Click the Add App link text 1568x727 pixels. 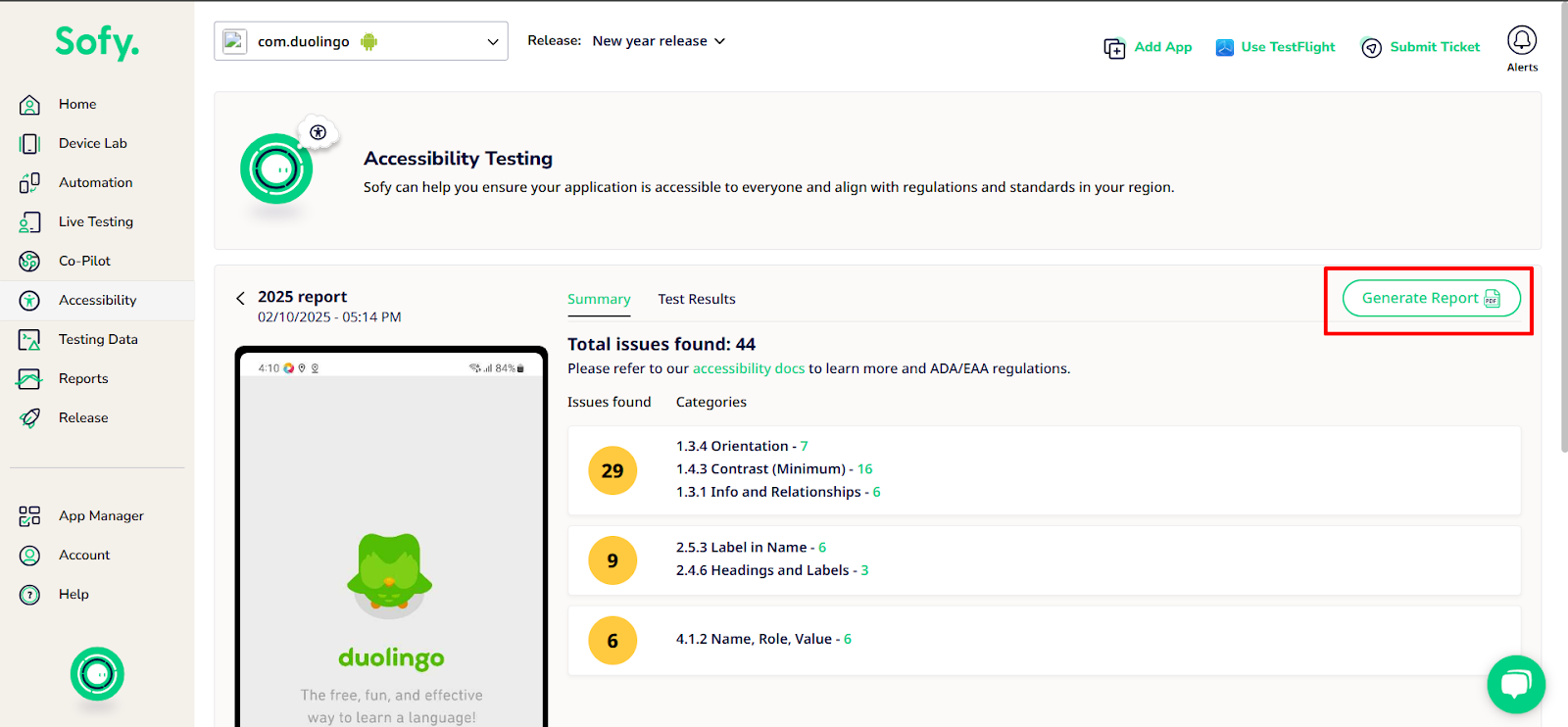click(1163, 47)
